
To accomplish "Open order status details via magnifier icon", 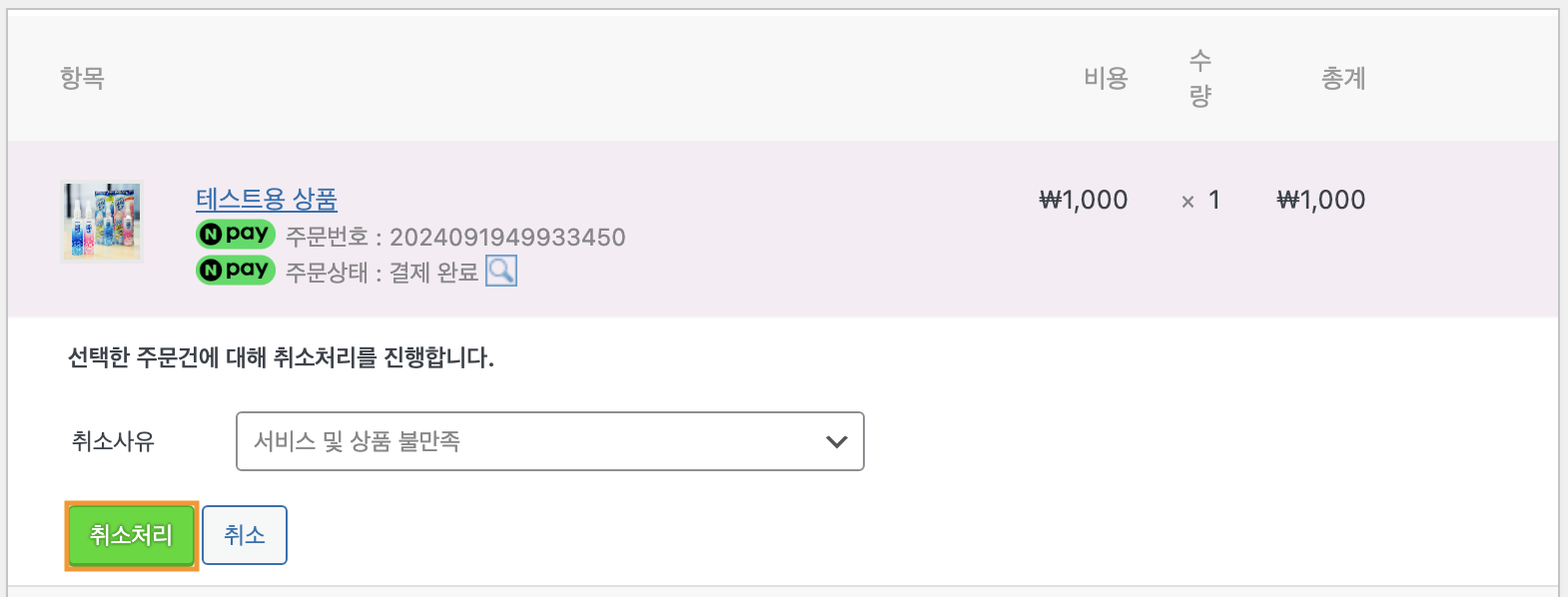I will tap(501, 271).
